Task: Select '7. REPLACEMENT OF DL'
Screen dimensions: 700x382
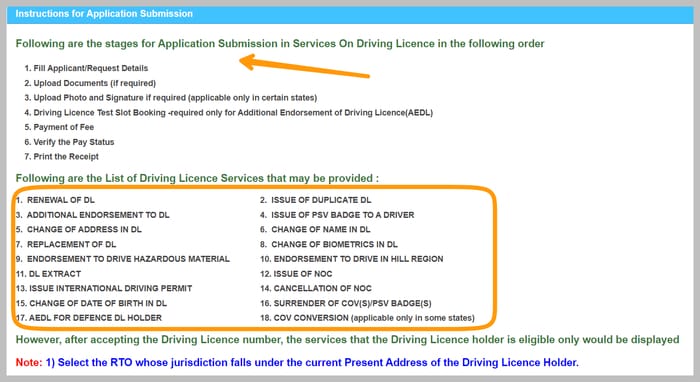Action: (x=66, y=244)
